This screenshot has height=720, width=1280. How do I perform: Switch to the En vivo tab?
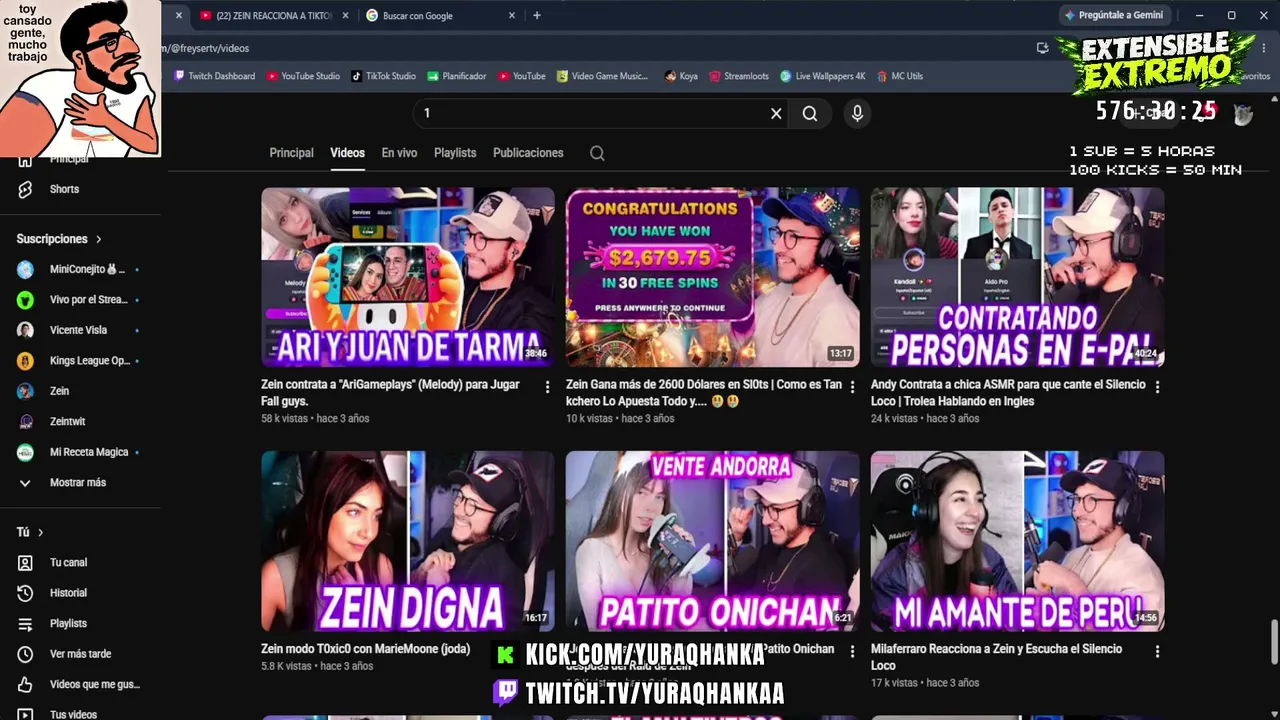click(x=399, y=153)
